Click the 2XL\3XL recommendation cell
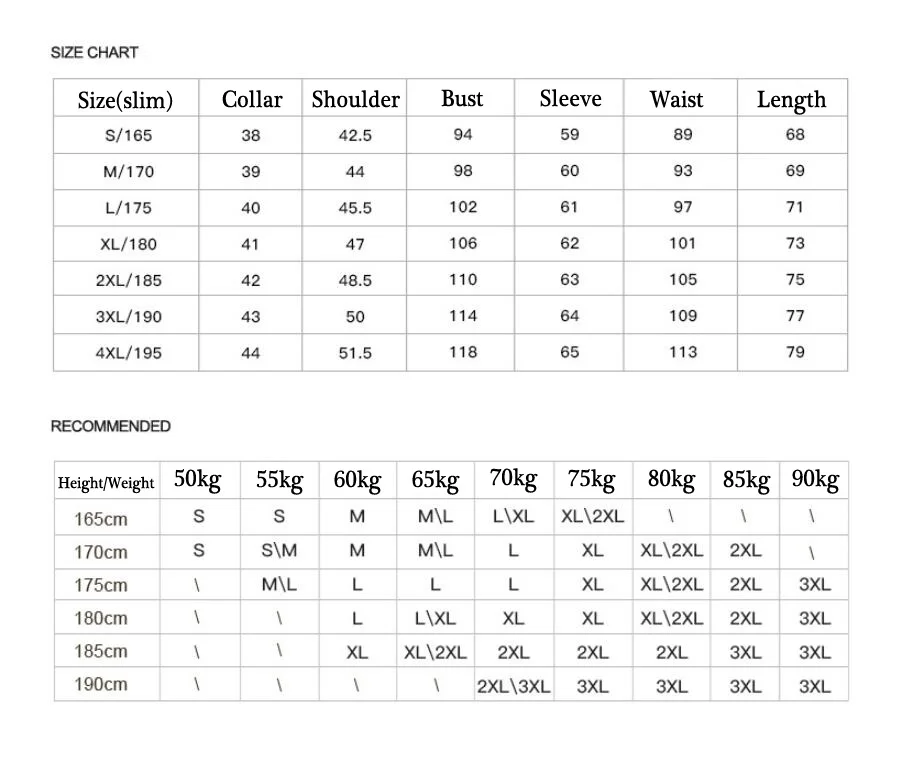The height and width of the screenshot is (757, 899). point(514,686)
